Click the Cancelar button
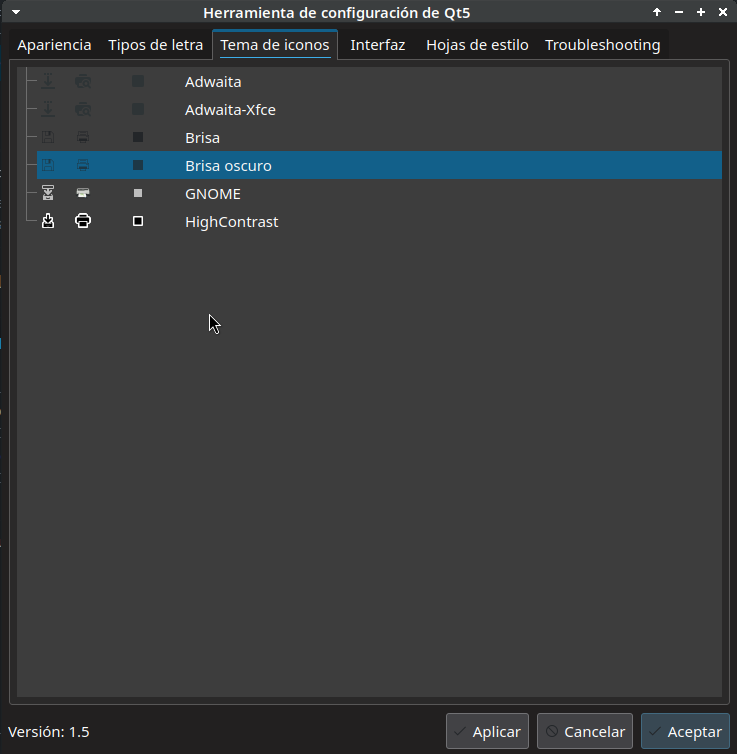The width and height of the screenshot is (737, 754). (x=585, y=732)
